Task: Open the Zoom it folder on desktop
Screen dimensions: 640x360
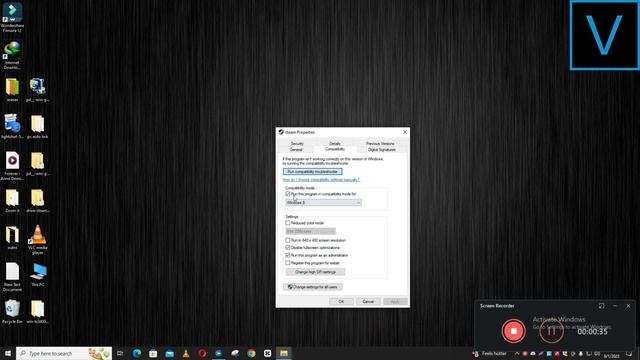Action: 12,200
